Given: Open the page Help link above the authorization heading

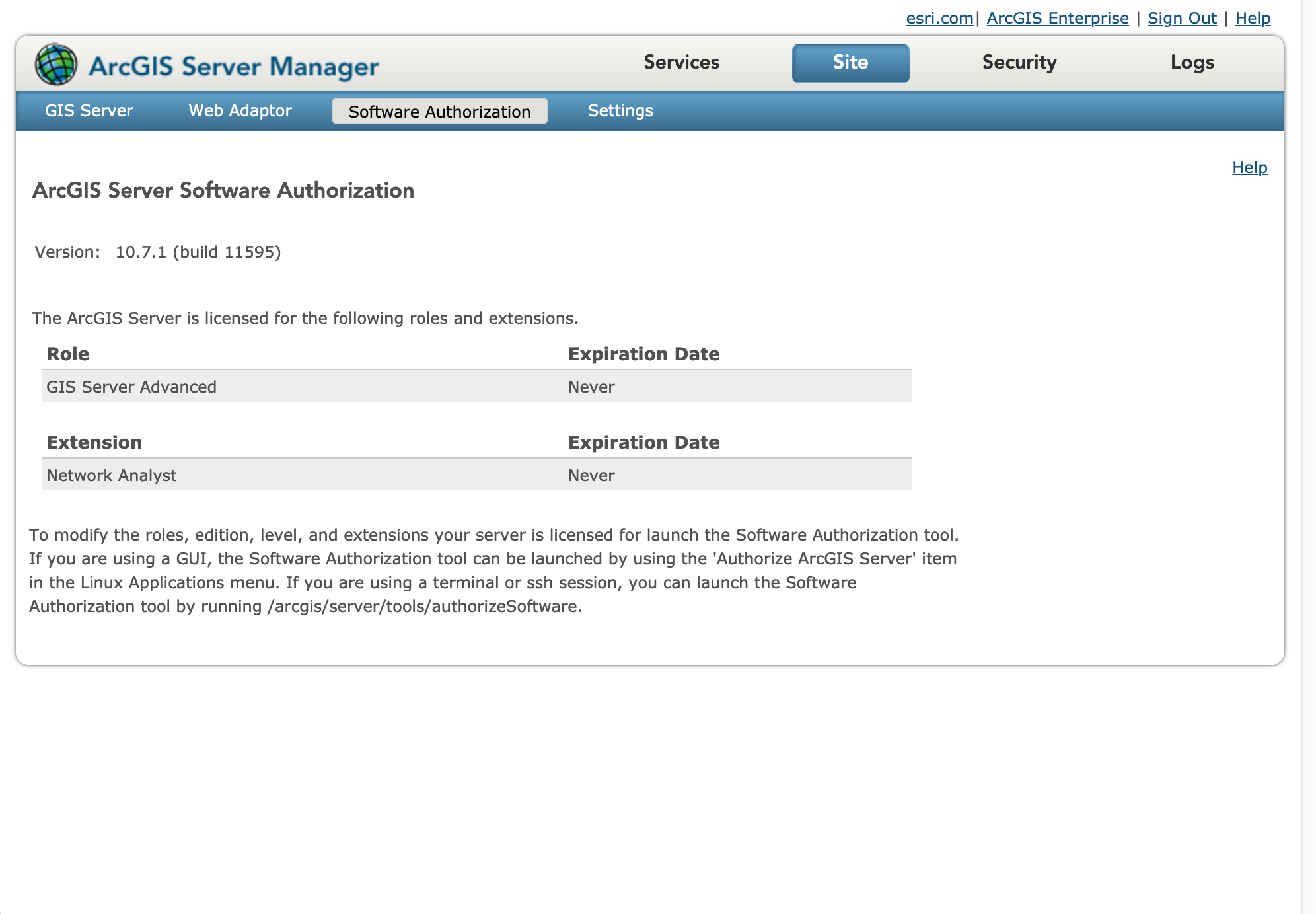Looking at the screenshot, I should click(x=1249, y=167).
